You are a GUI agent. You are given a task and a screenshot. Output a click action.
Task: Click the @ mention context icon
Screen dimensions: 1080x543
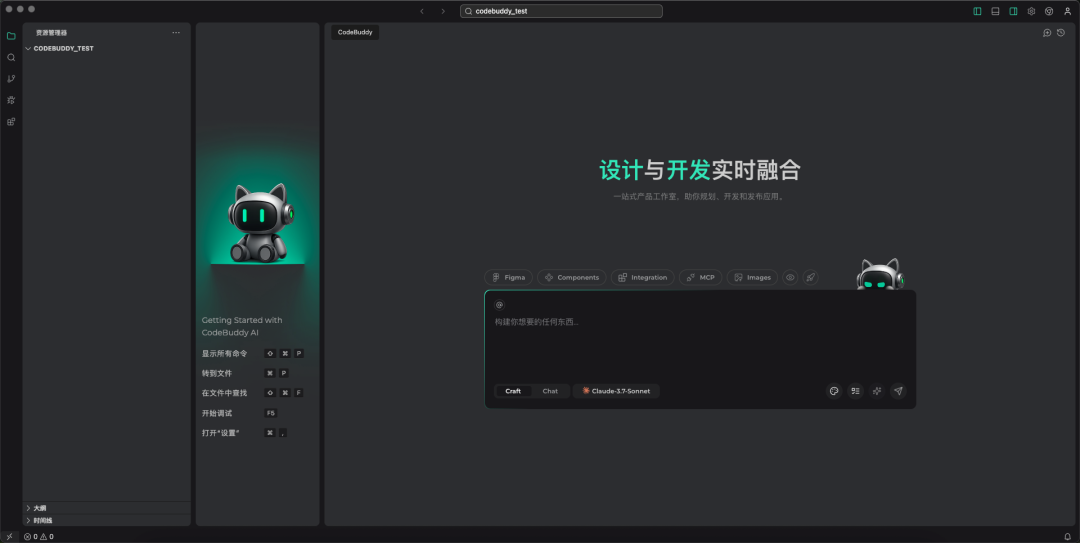coord(499,305)
